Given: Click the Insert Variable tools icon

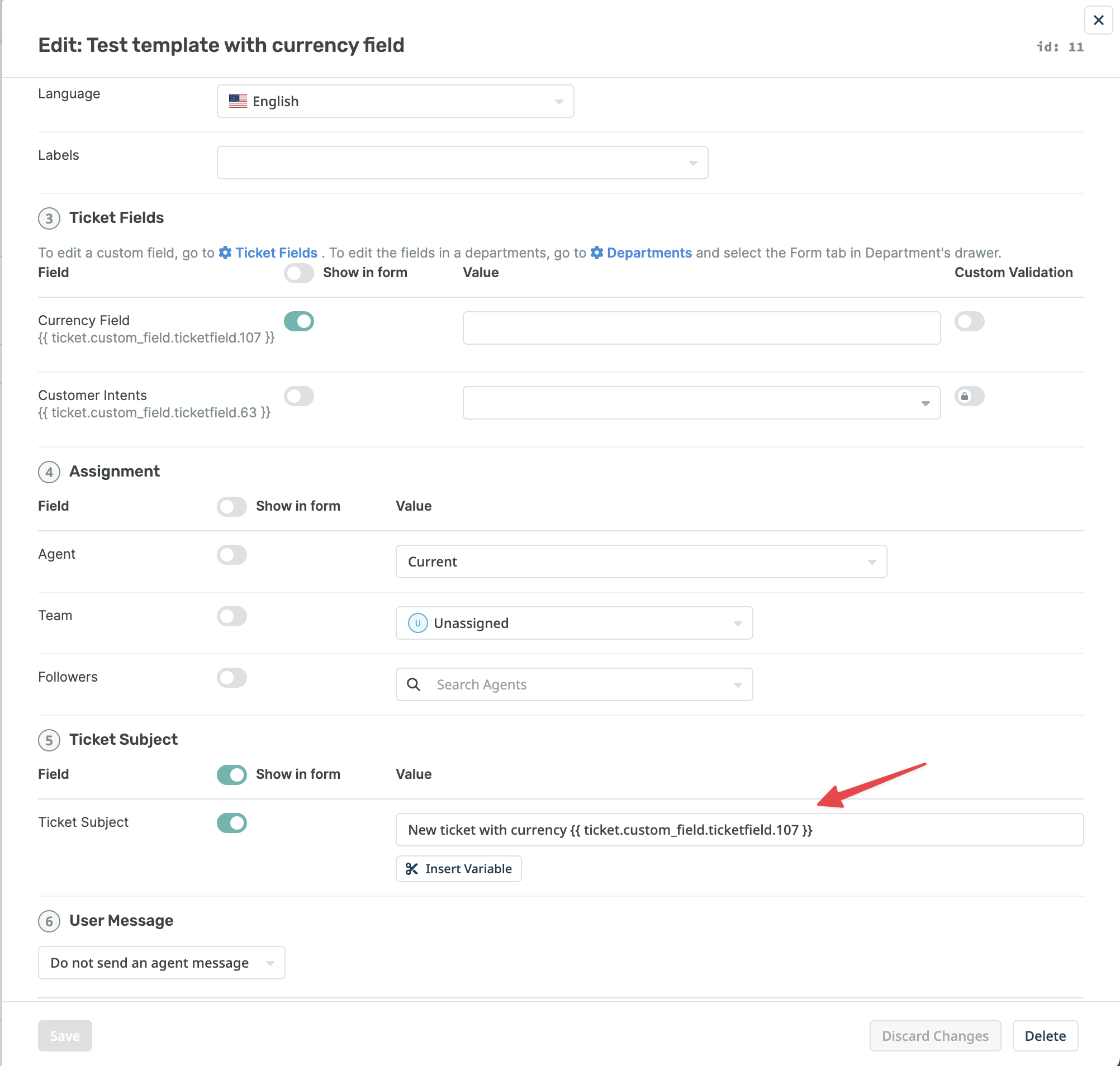Looking at the screenshot, I should 411,868.
